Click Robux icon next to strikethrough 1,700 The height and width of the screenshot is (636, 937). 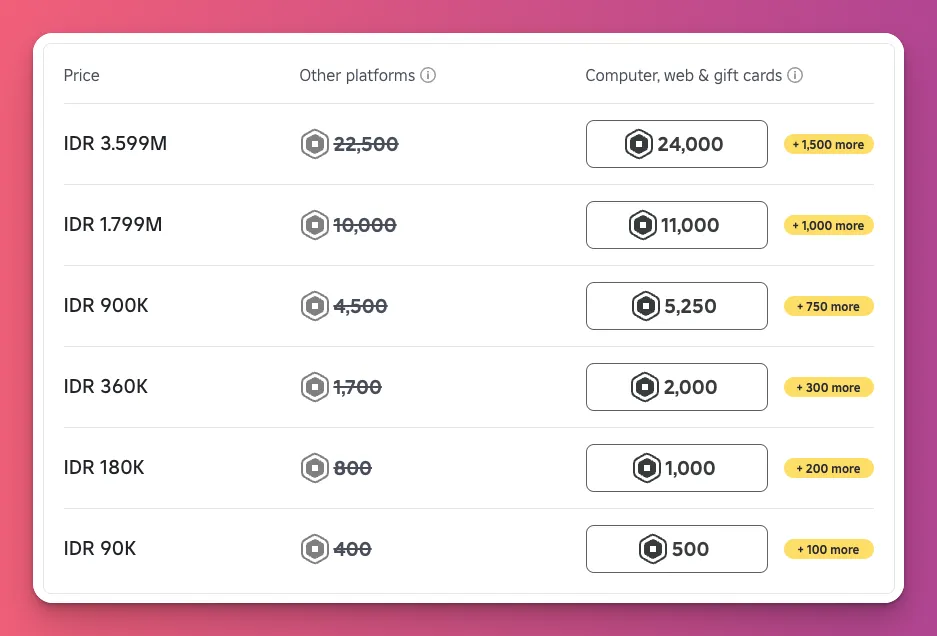[x=315, y=387]
